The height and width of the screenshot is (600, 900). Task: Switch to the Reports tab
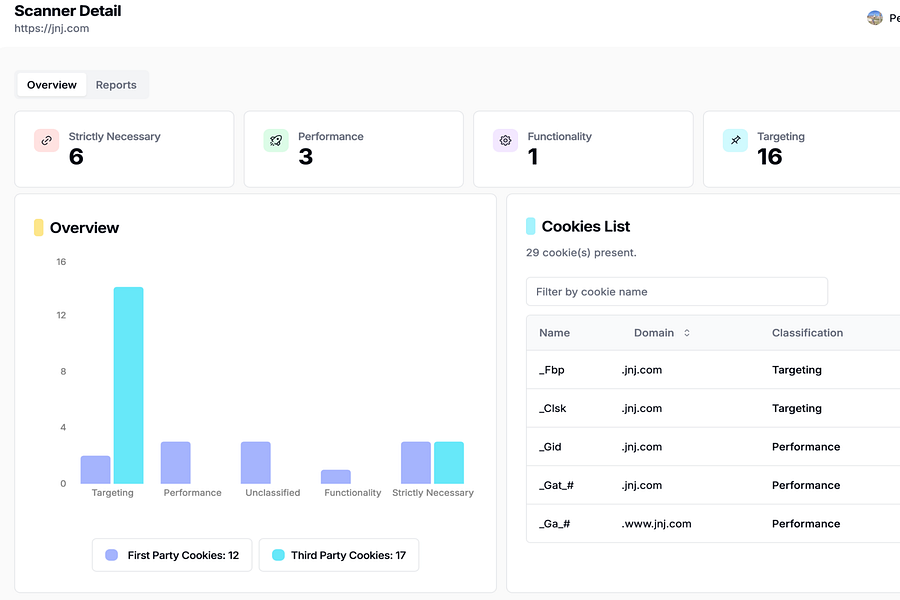pos(116,85)
